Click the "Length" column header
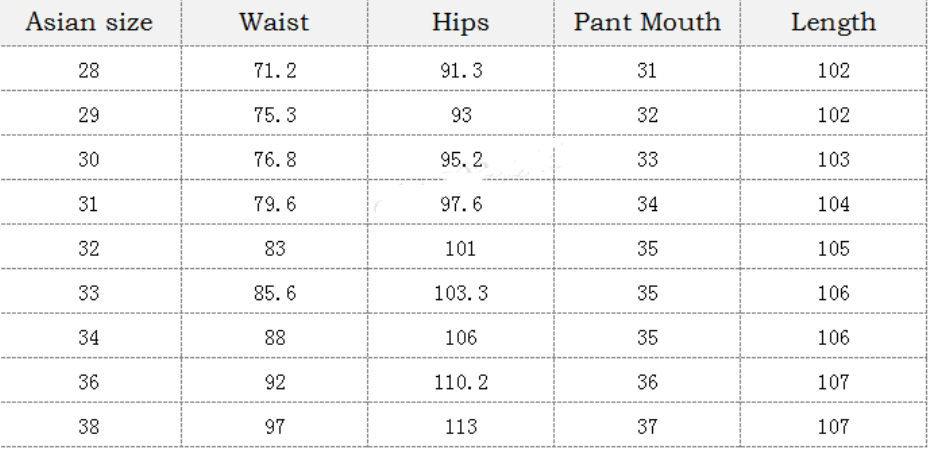Viewport: 928px width, 449px height. click(x=833, y=23)
